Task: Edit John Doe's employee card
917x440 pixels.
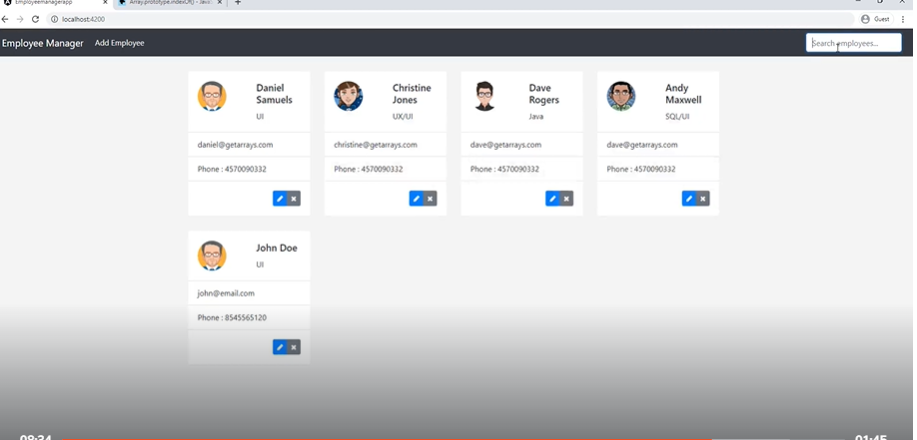Action: point(279,347)
